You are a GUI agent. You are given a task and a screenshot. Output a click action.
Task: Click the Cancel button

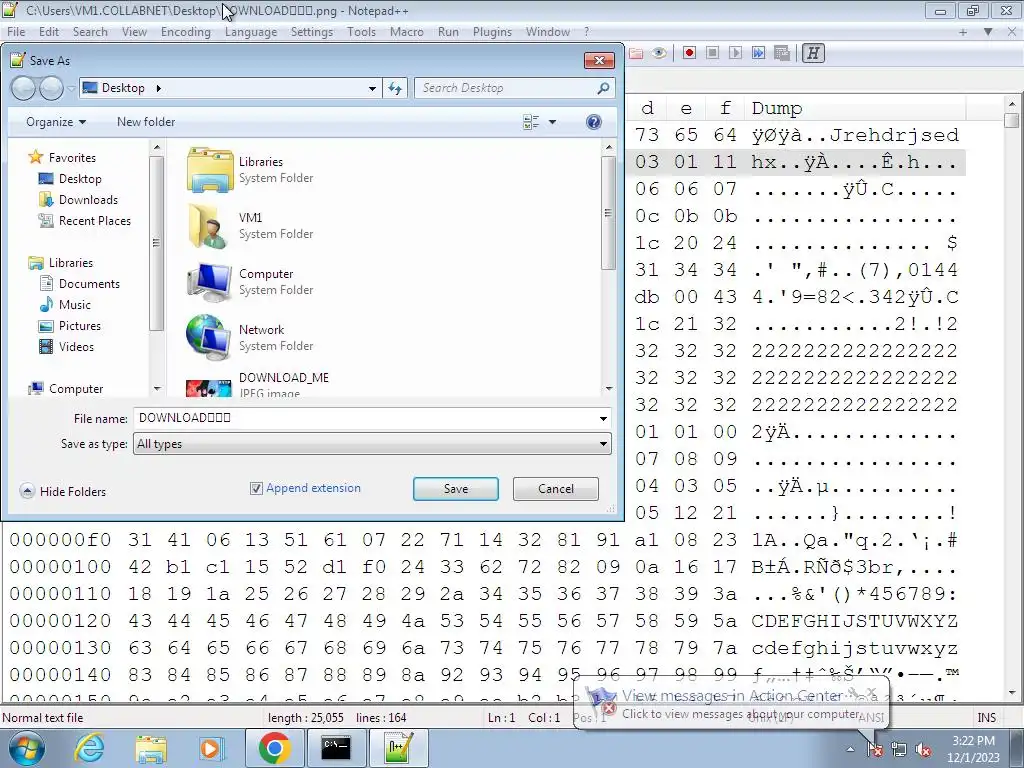point(556,489)
